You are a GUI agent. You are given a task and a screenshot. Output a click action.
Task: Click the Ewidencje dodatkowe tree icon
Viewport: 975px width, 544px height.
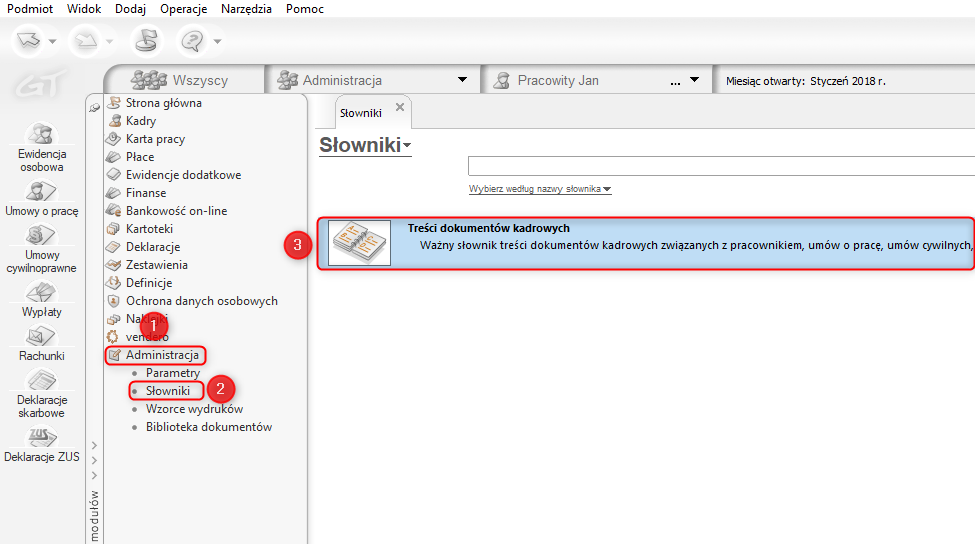point(114,175)
